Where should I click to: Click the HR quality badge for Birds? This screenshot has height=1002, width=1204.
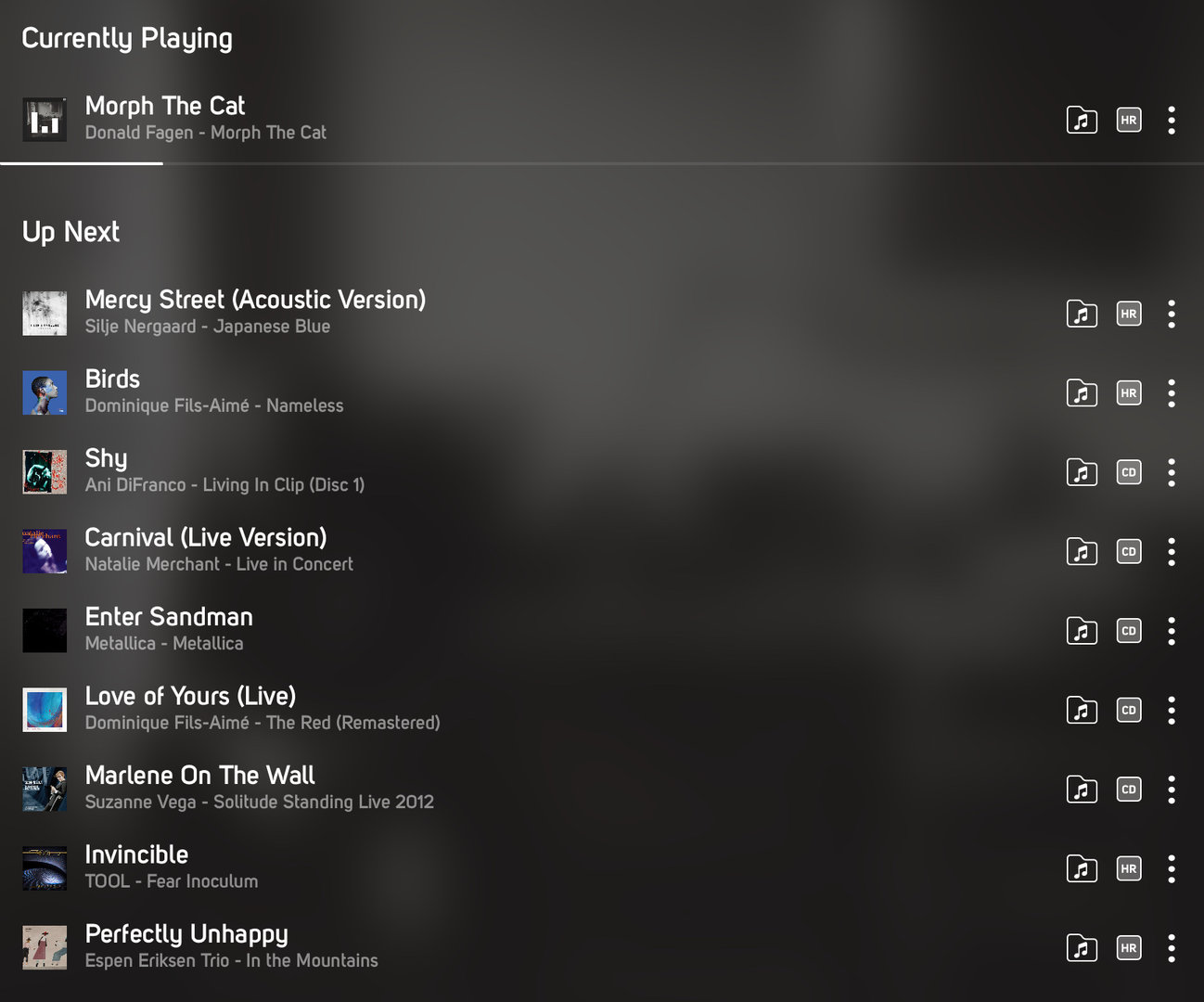point(1128,393)
